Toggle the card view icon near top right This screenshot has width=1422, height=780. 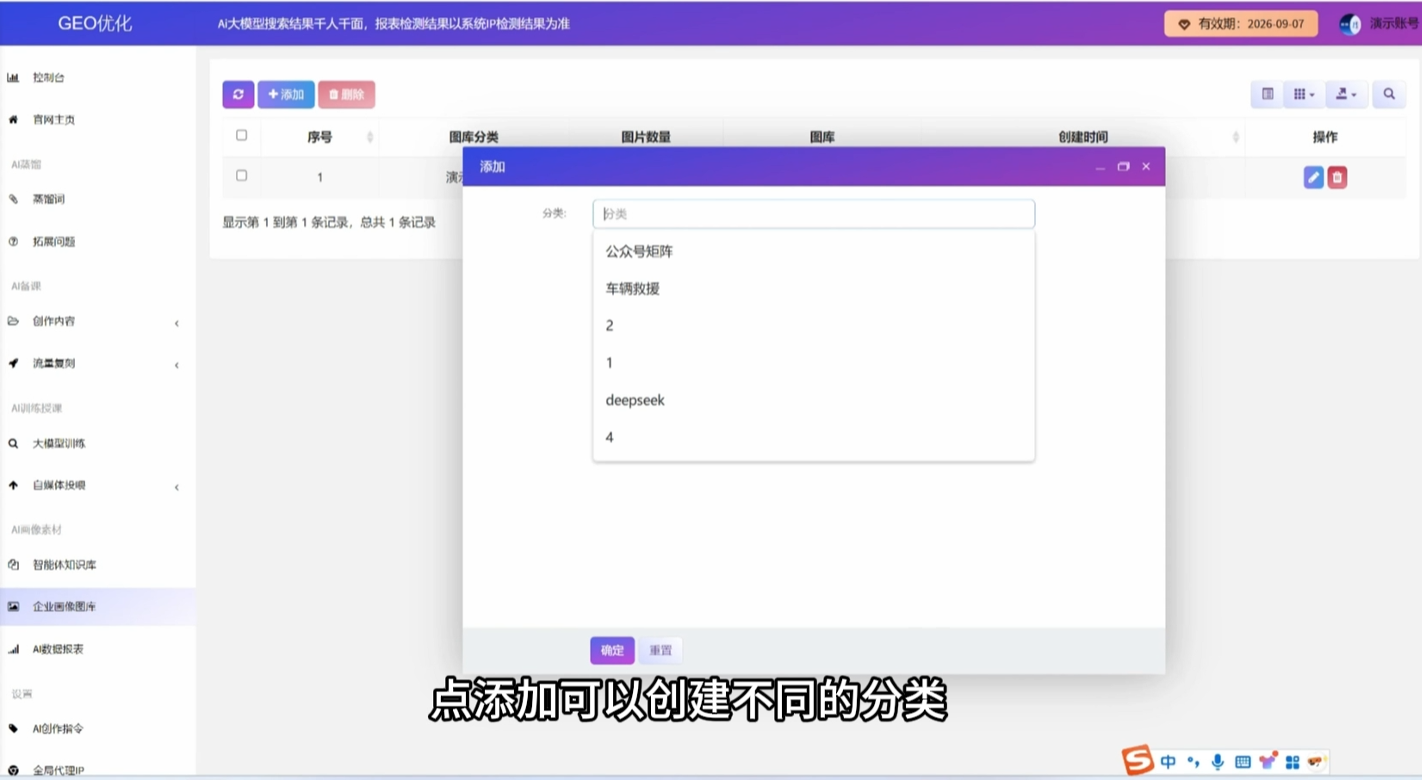1266,94
